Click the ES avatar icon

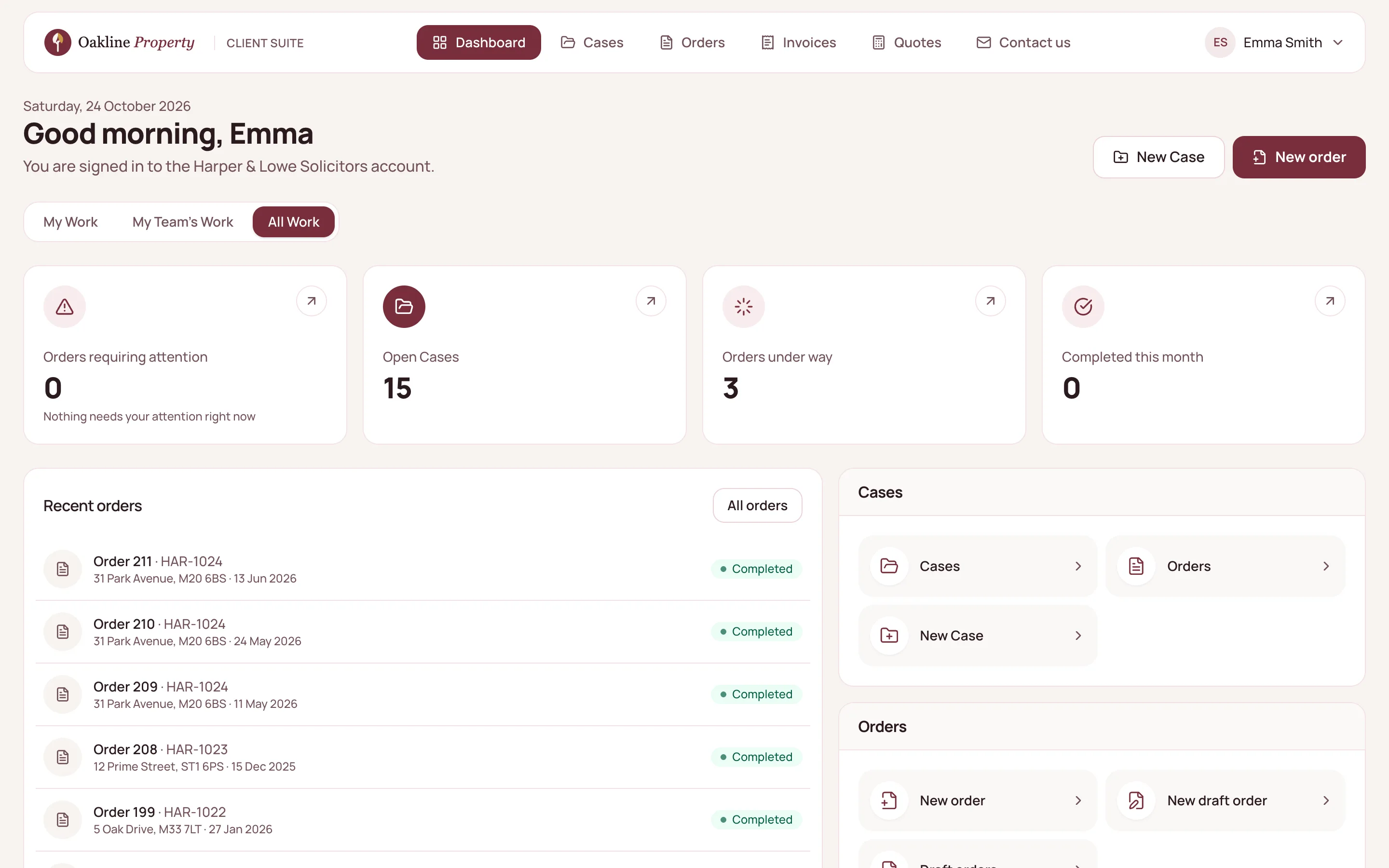tap(1220, 42)
